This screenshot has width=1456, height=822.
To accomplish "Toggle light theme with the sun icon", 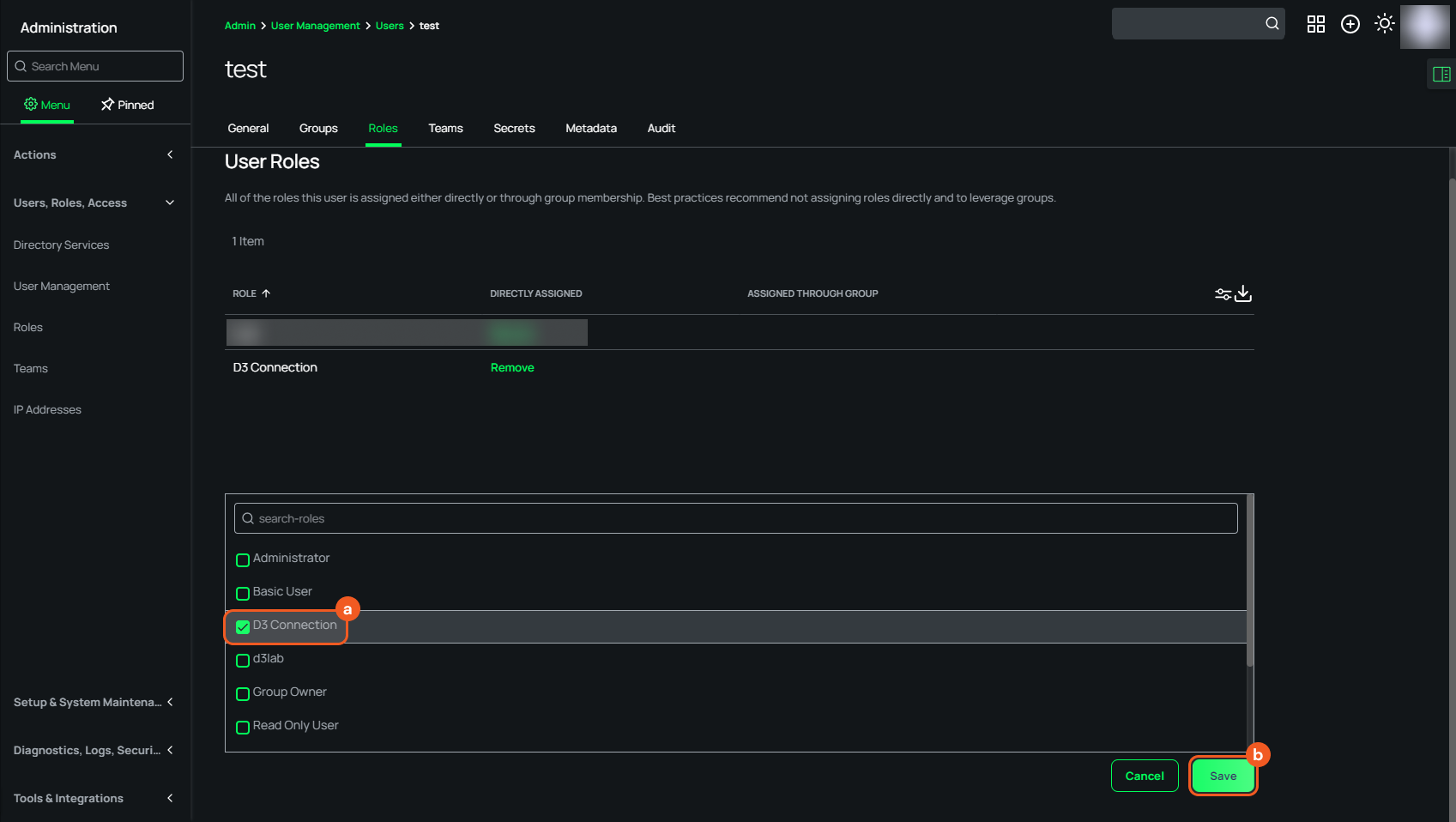I will [1384, 24].
